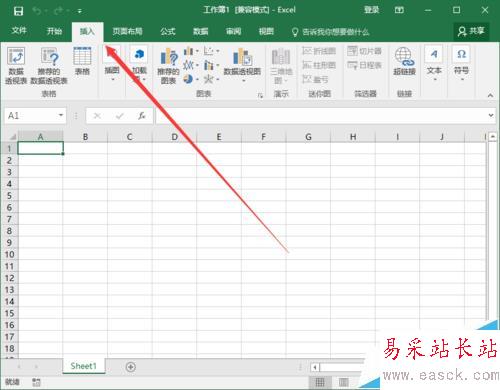The height and width of the screenshot is (390, 500).
Task: Click the Save icon in the title bar
Action: [18, 11]
